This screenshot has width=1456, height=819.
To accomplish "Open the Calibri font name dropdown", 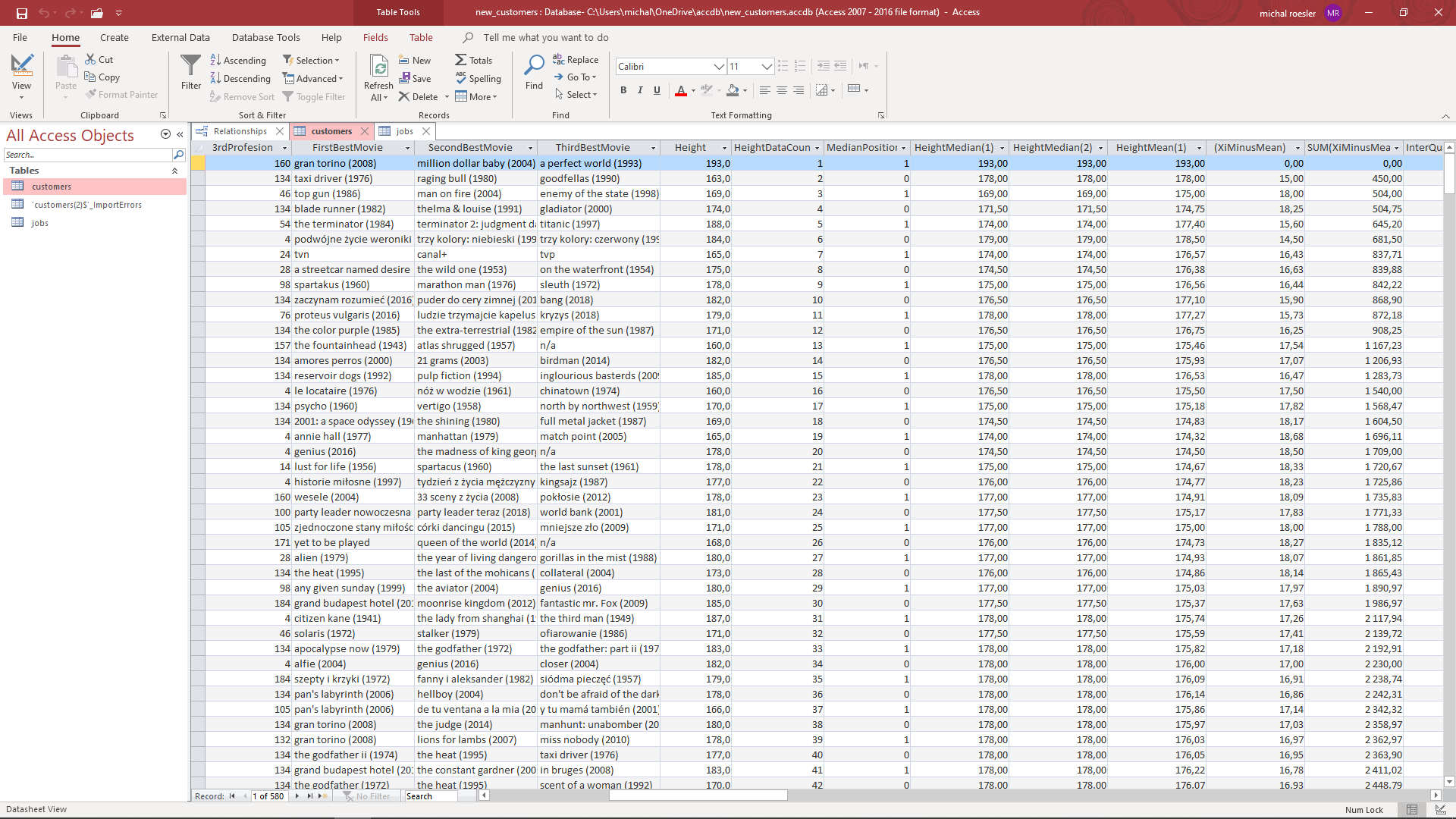I will [x=719, y=67].
